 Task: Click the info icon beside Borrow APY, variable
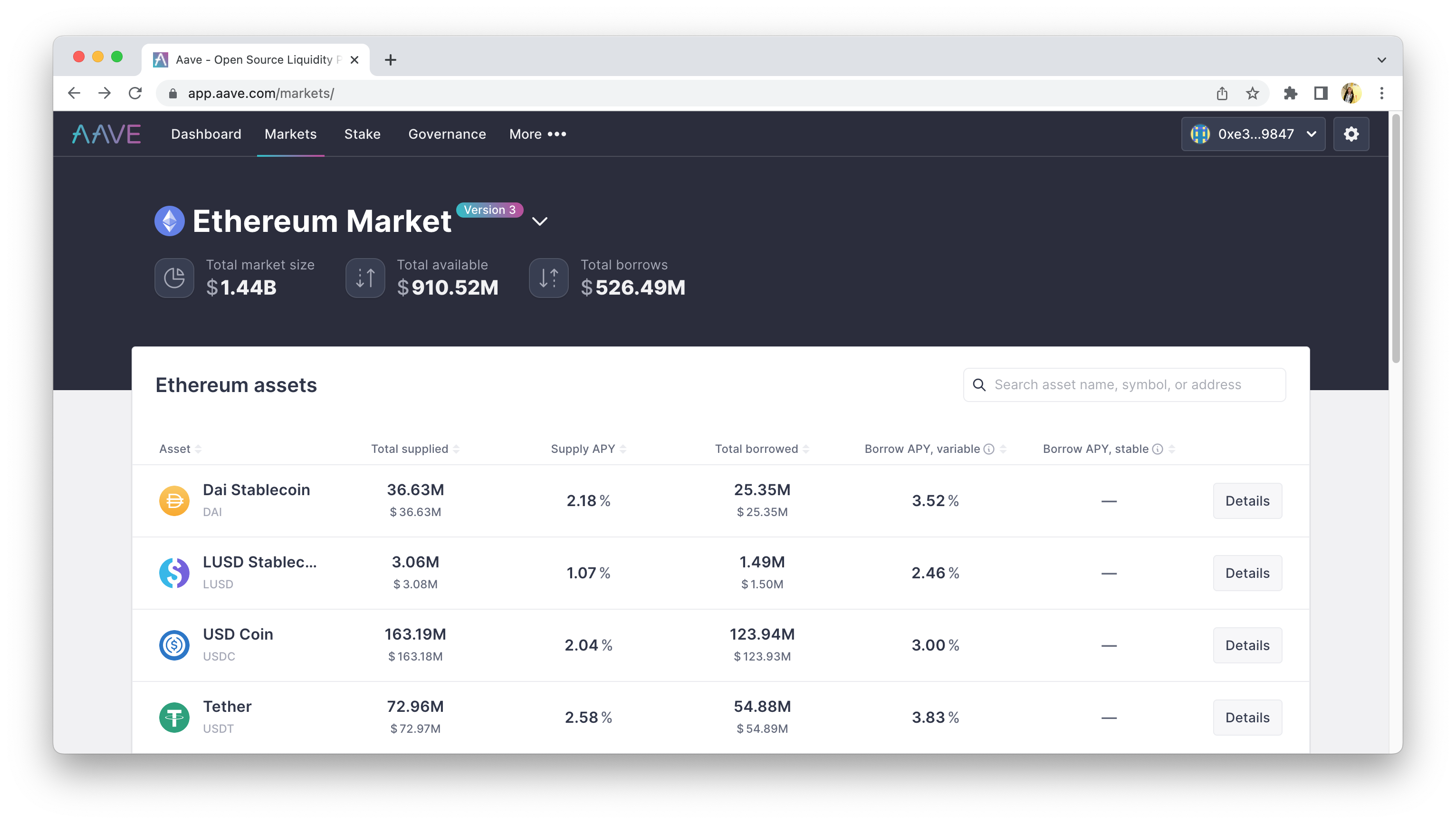tap(988, 449)
